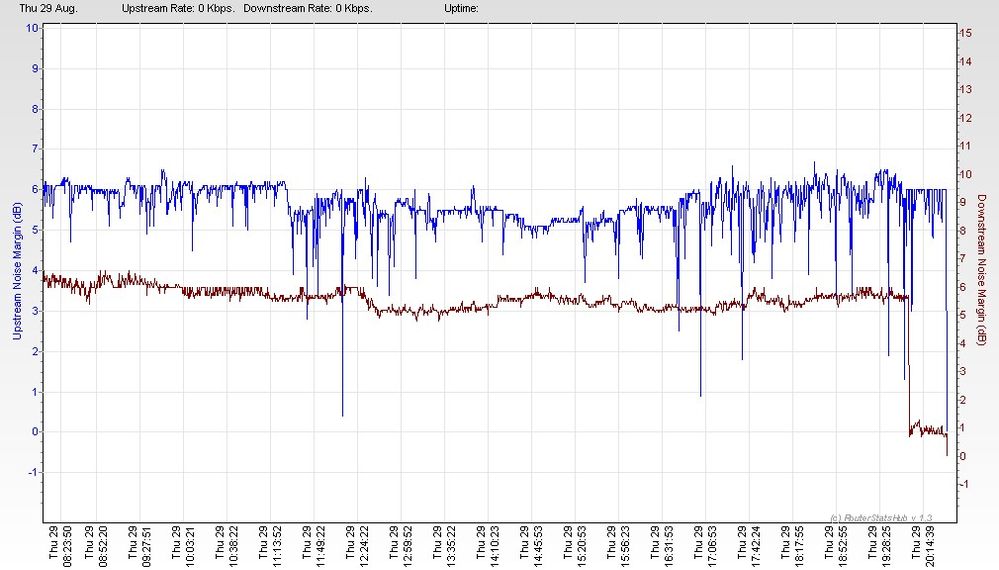
Task: Click the 'Thu 29 13:35:22' time label
Action: pyautogui.click(x=444, y=546)
